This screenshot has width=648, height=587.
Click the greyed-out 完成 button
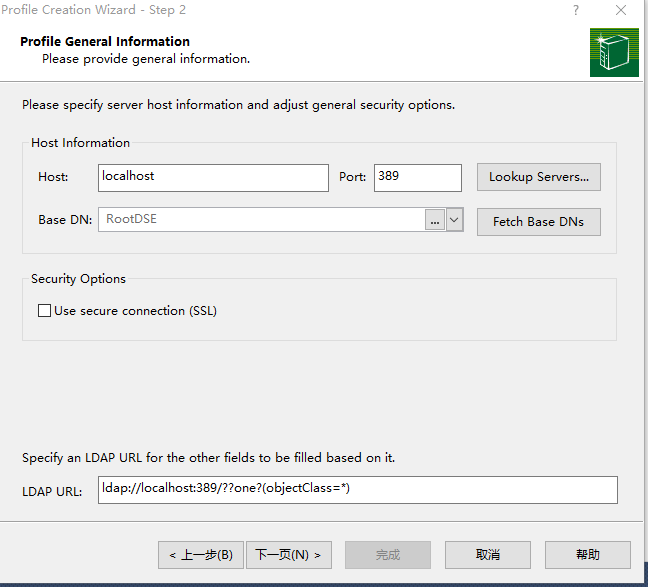(388, 554)
